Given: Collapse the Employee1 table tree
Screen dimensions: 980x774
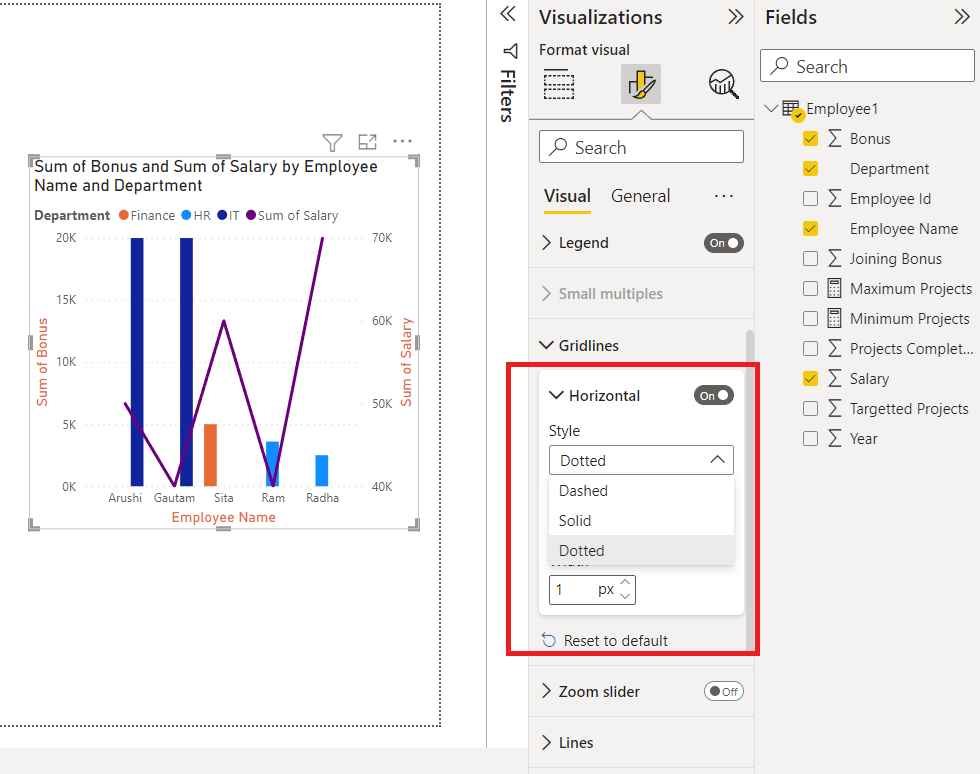Looking at the screenshot, I should click(x=771, y=108).
